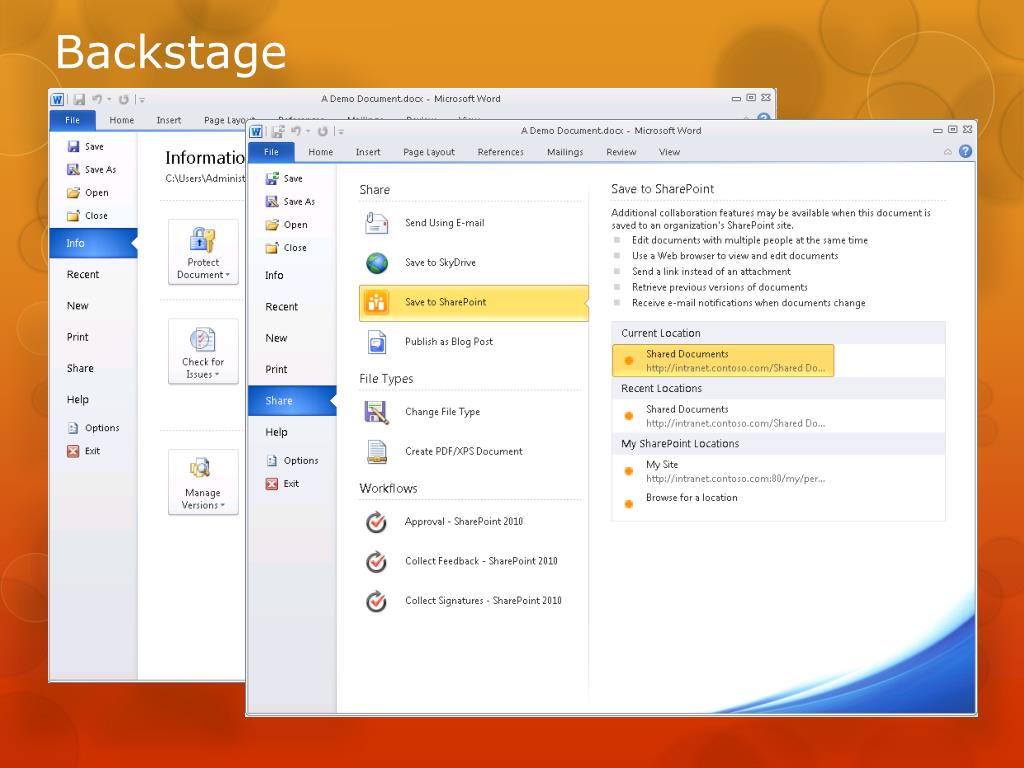The width and height of the screenshot is (1024, 768).
Task: Click Repeat in front window quick access toolbar
Action: point(323,131)
